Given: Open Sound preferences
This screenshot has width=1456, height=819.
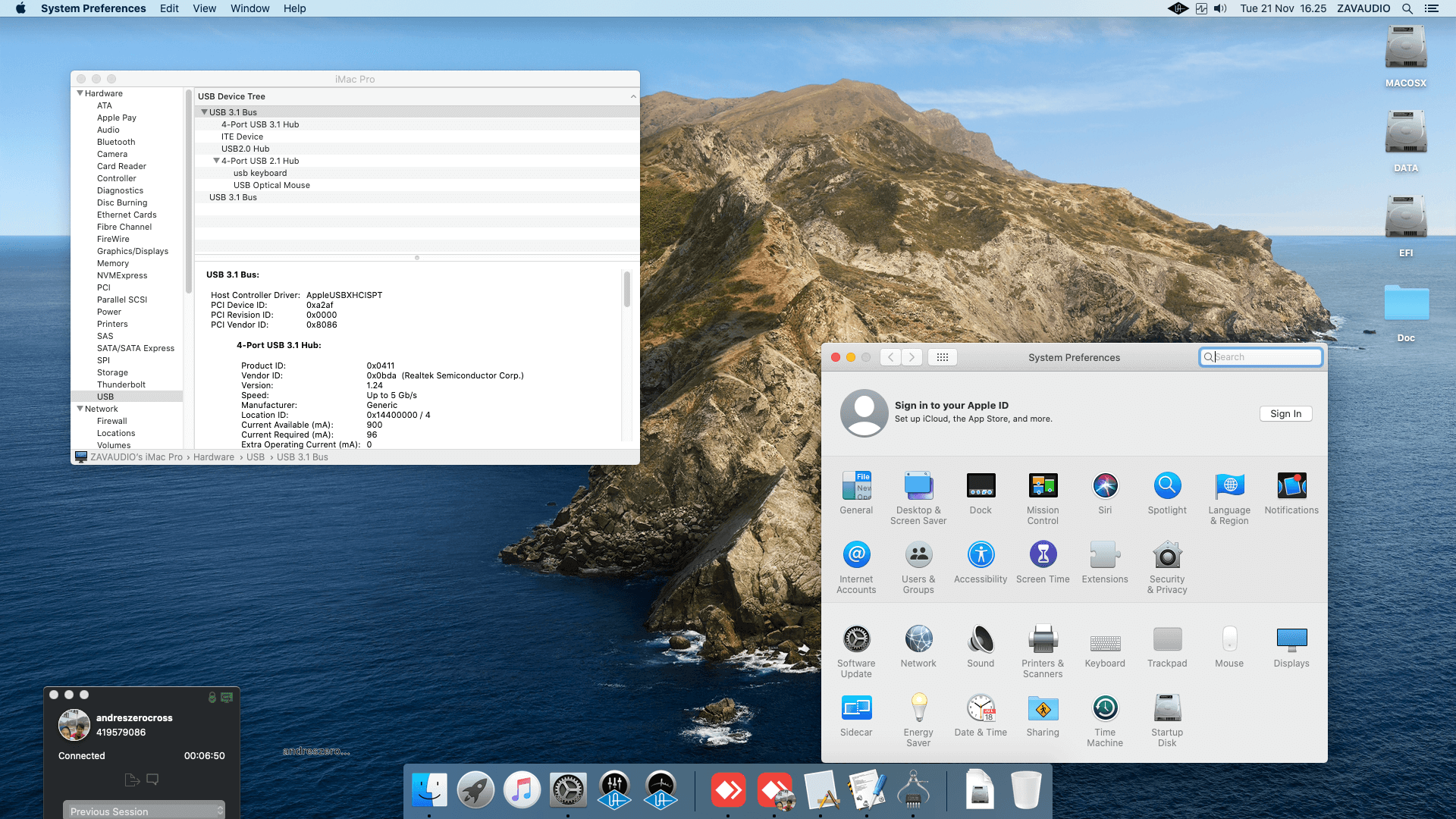Looking at the screenshot, I should (x=981, y=646).
